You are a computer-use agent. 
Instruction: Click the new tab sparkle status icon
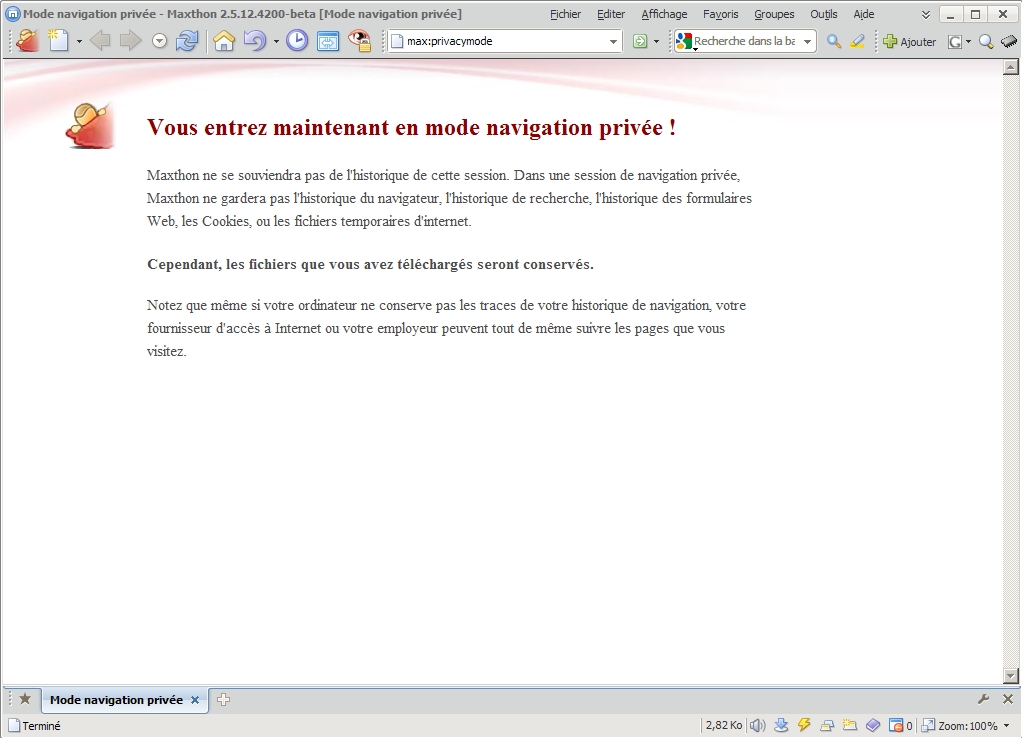850,725
